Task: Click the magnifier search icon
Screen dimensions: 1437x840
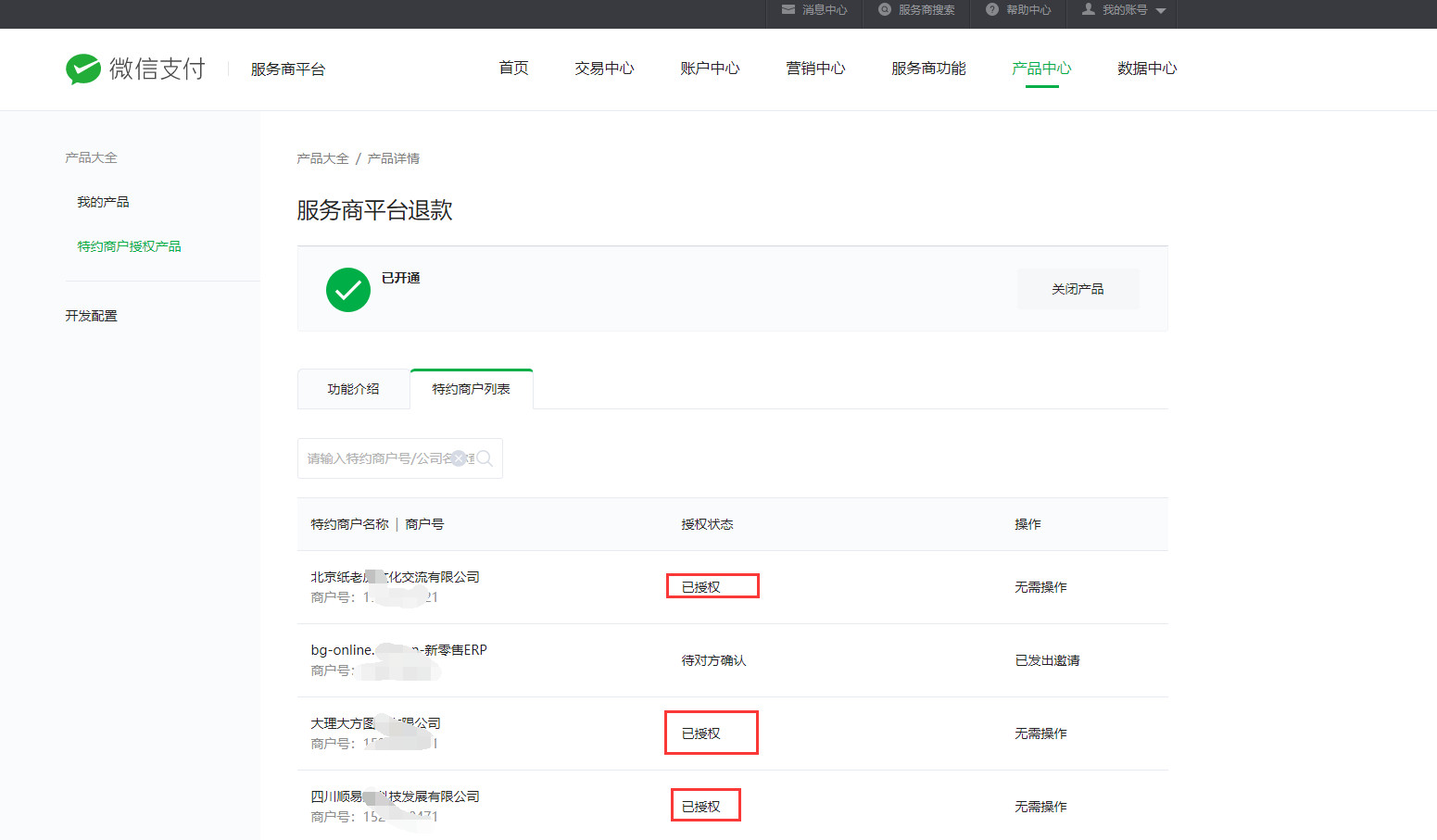Action: point(485,458)
